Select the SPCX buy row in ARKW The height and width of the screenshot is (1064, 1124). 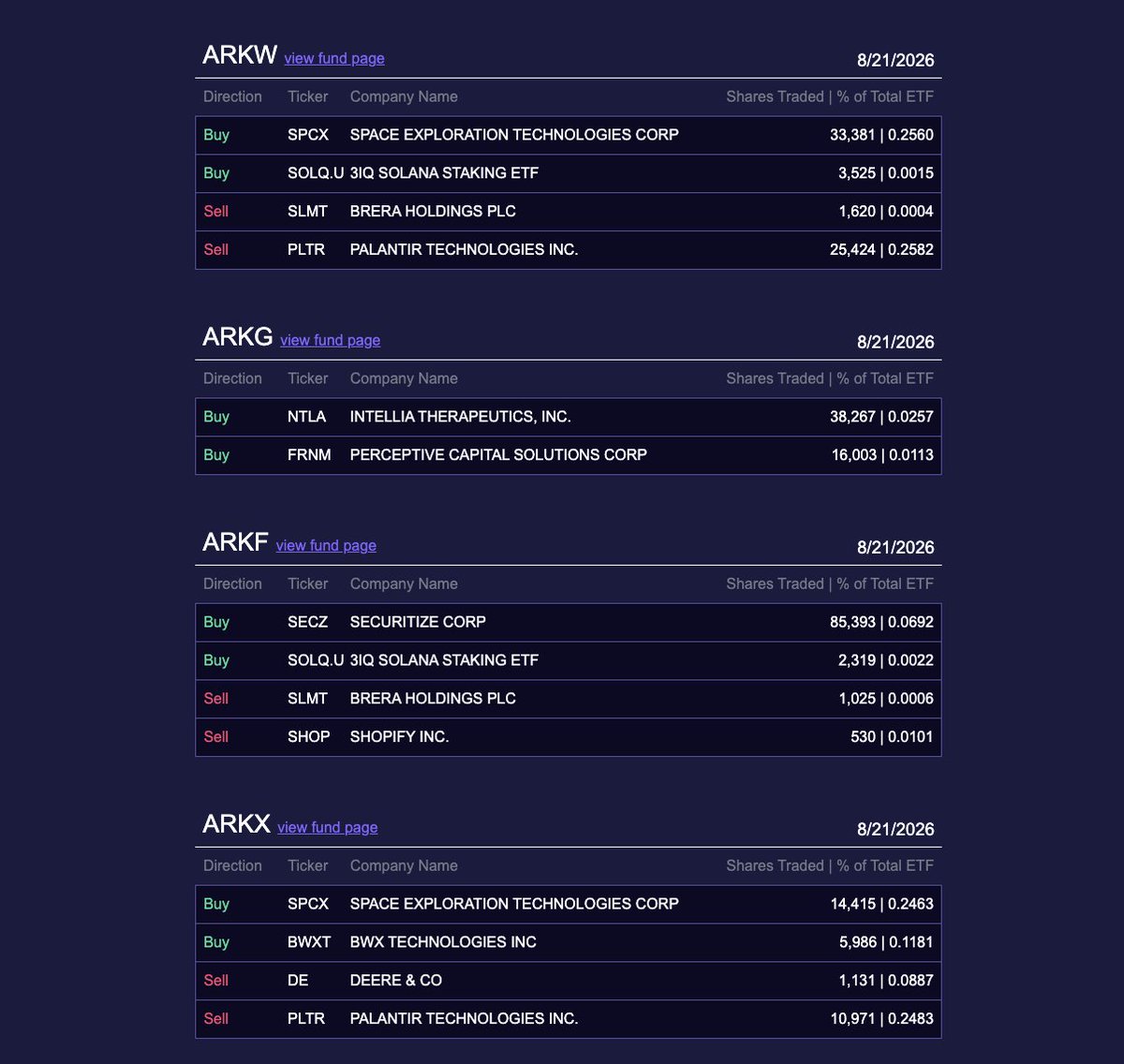(569, 135)
